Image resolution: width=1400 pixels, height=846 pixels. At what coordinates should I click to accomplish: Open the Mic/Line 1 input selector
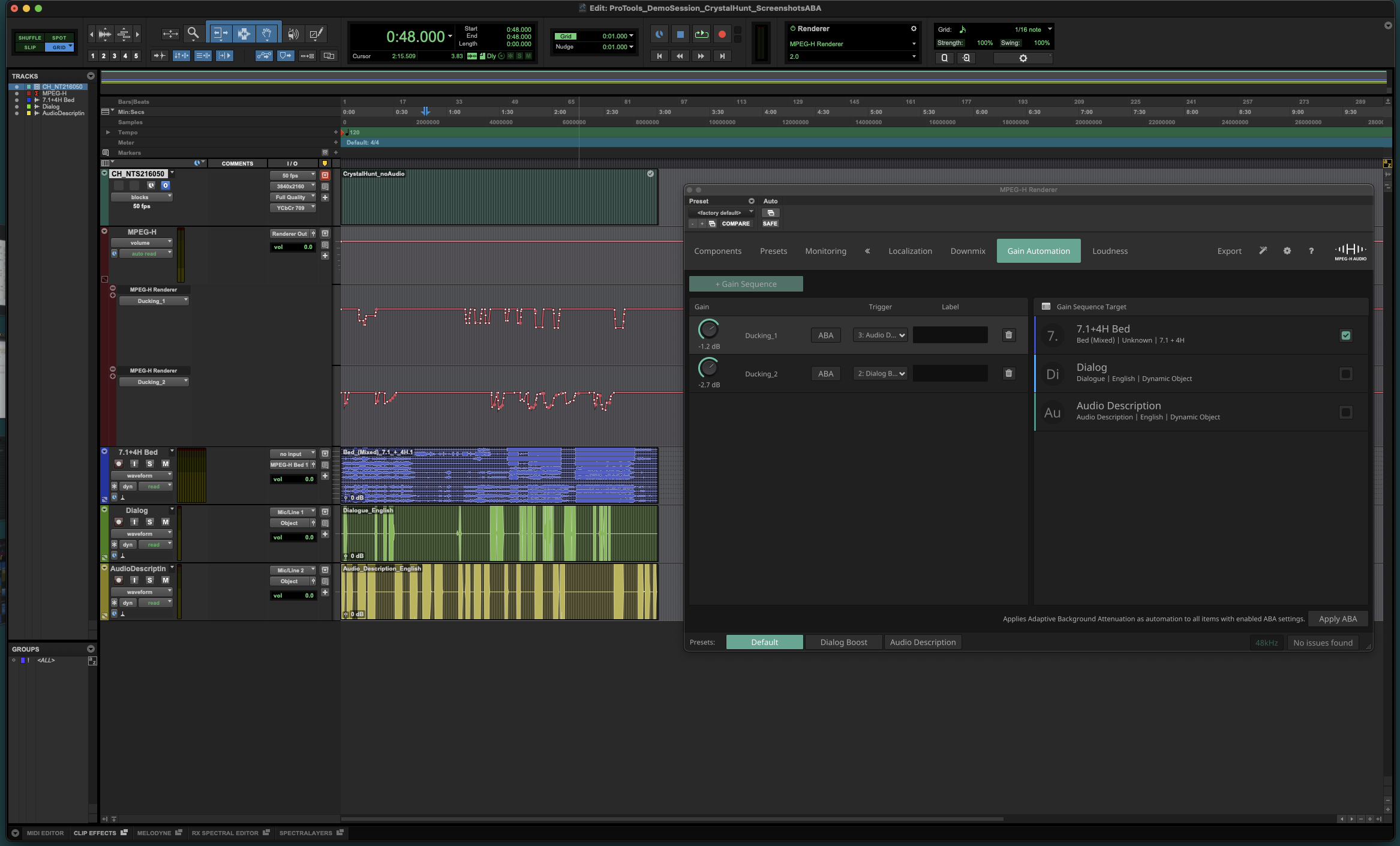click(x=293, y=512)
